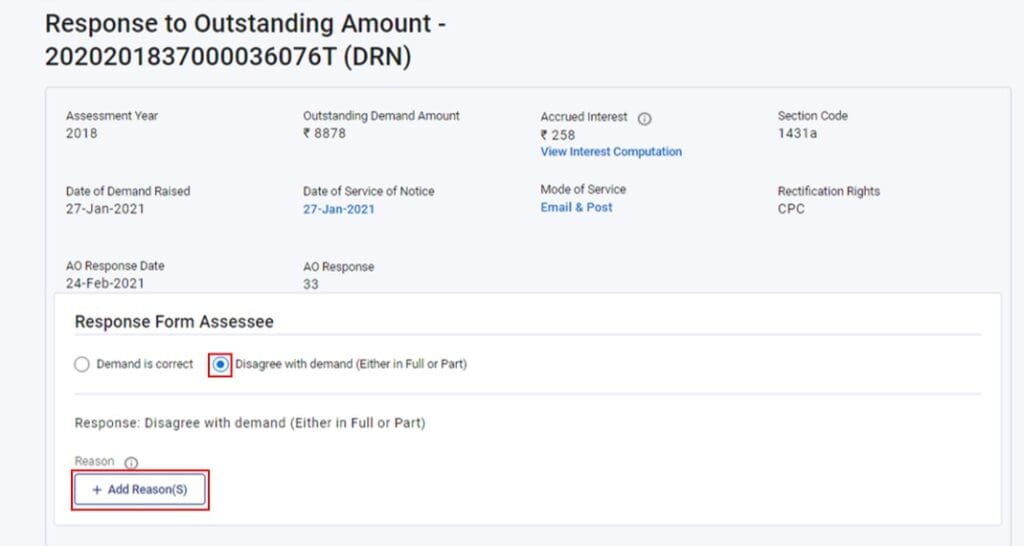Open the Email & Post mode link
The height and width of the screenshot is (546, 1024).
(x=576, y=207)
